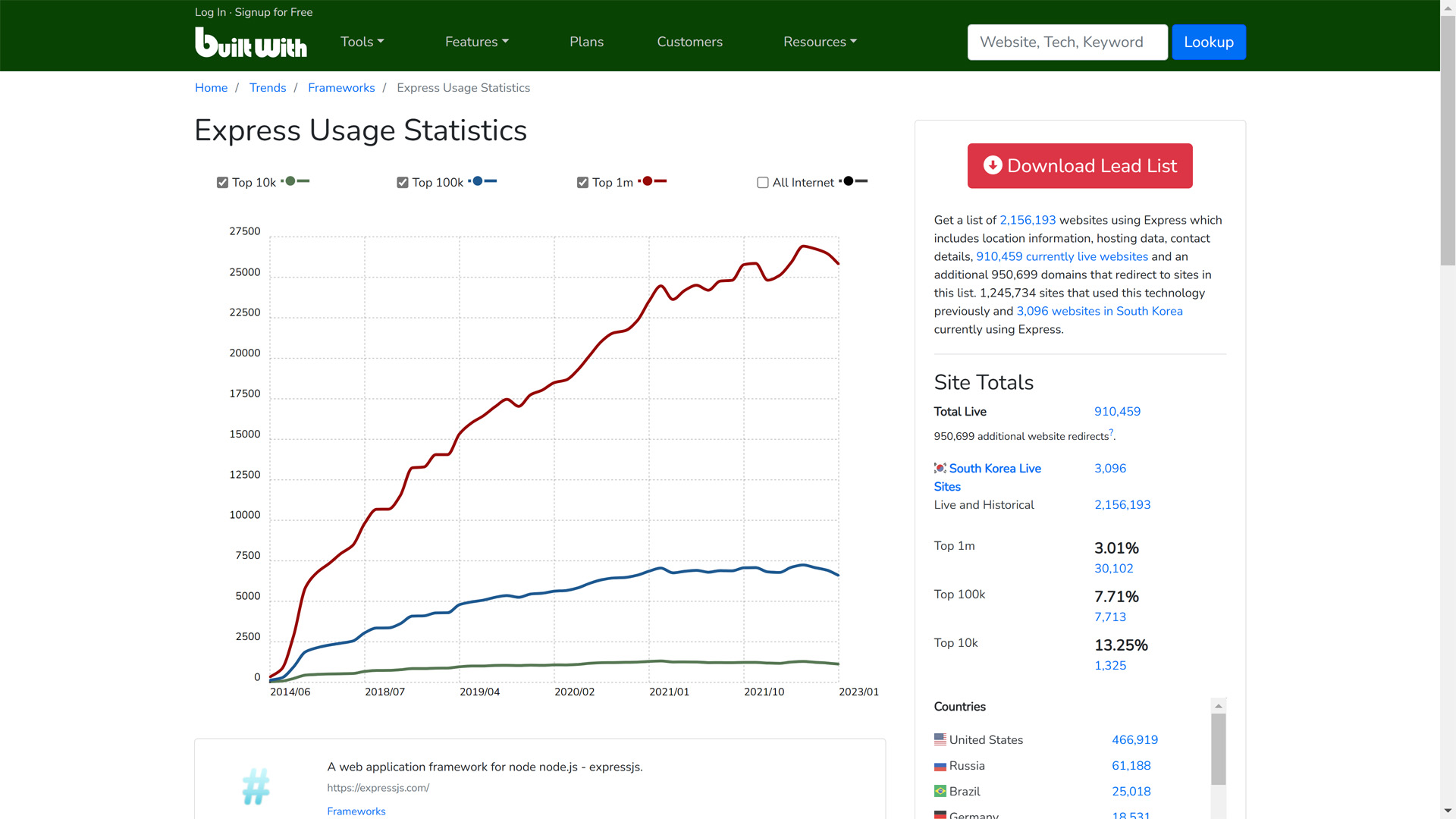
Task: Click the Website, Tech, Keyword search field
Action: pyautogui.click(x=1067, y=42)
